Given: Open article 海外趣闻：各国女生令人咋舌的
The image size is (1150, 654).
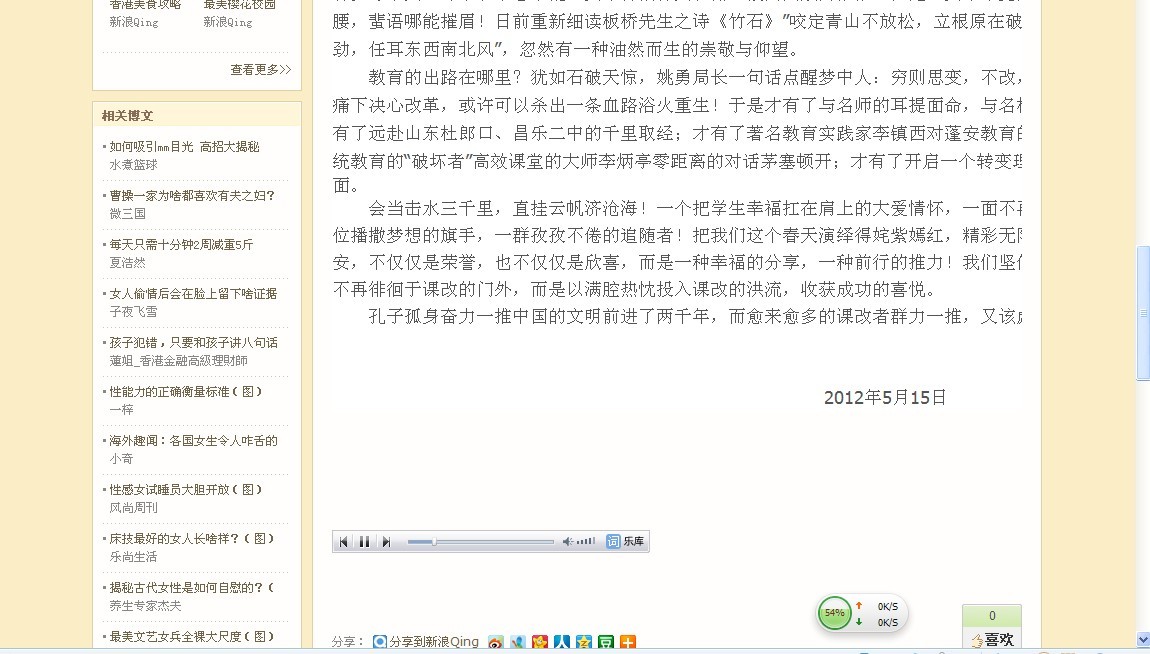Looking at the screenshot, I should (x=193, y=440).
